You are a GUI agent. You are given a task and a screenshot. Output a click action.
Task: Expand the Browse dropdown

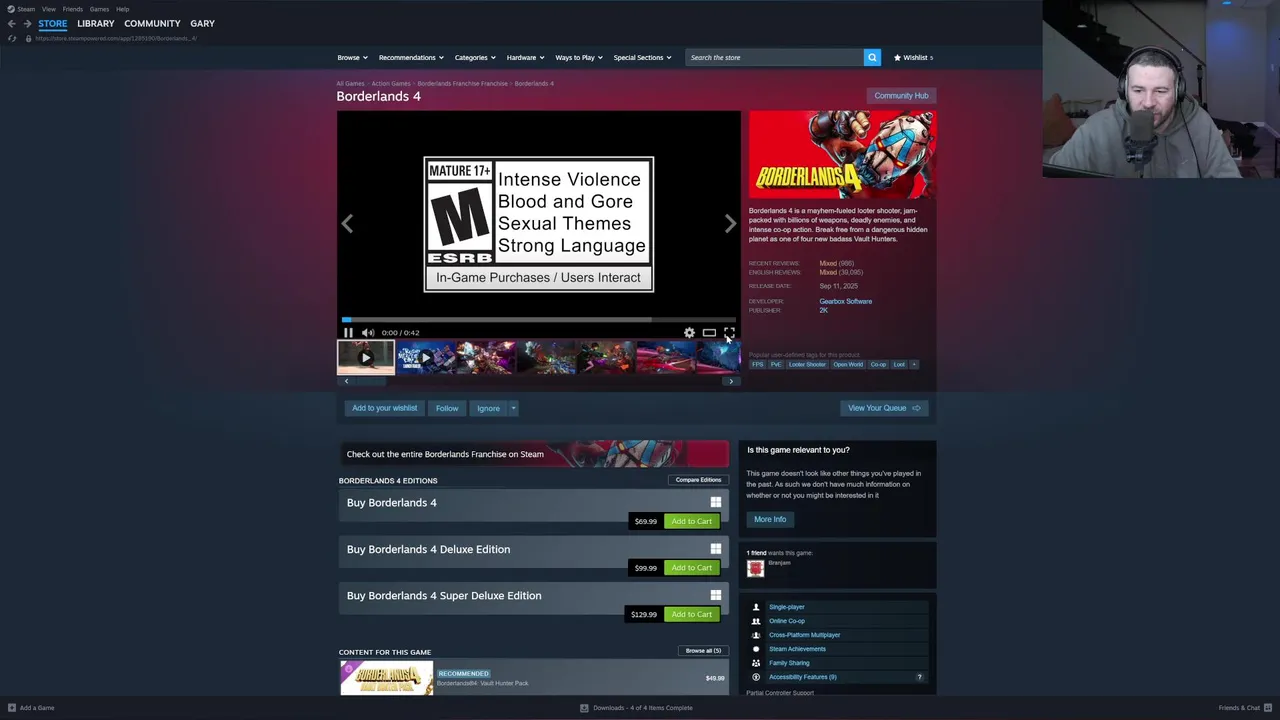tap(352, 57)
